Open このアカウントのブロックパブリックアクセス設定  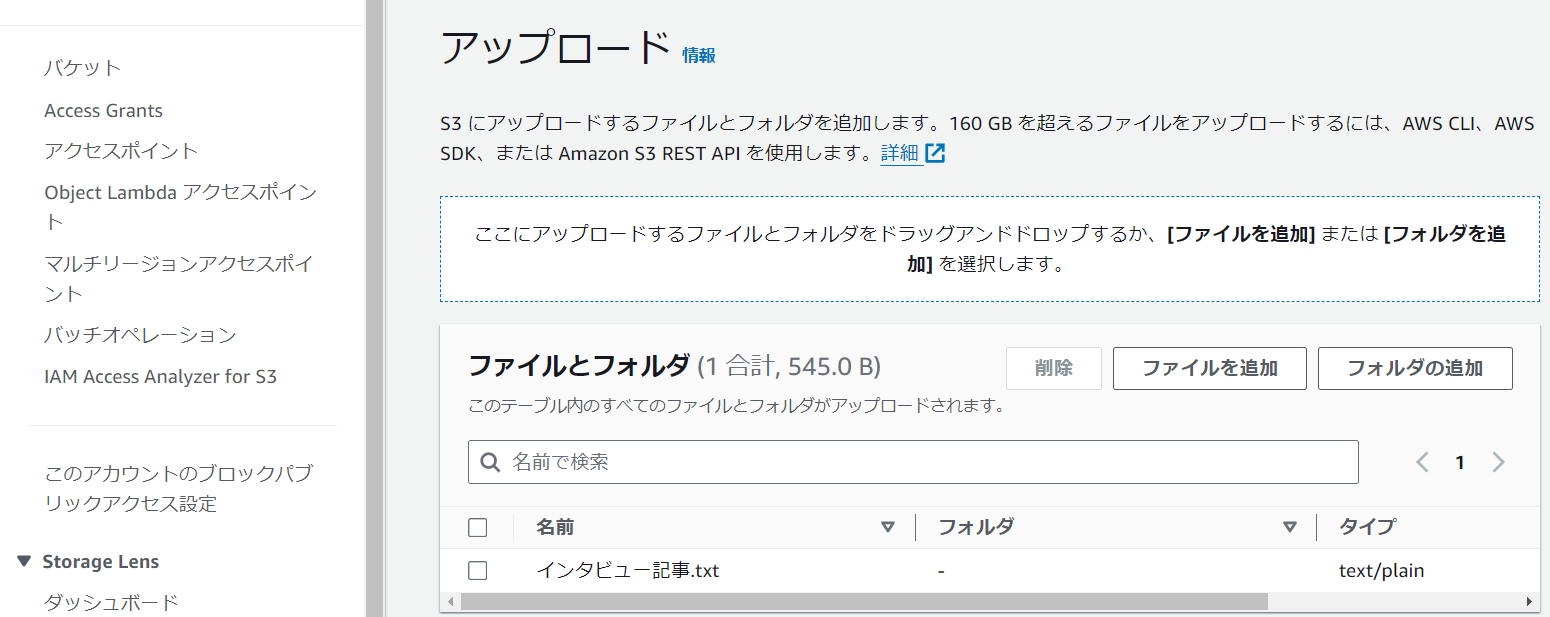(x=178, y=489)
